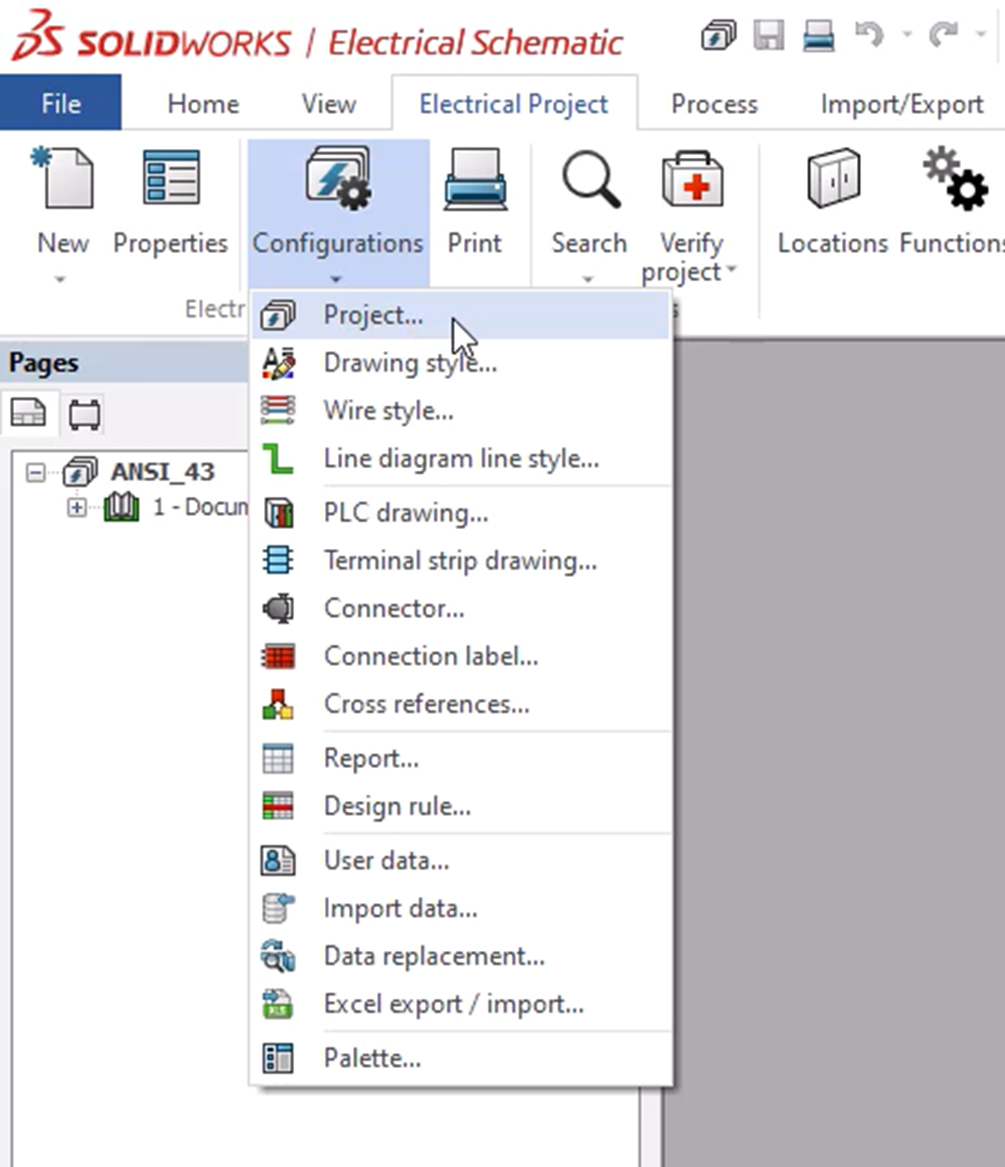Click the Connection label menu icon
The width and height of the screenshot is (1005, 1167).
[x=278, y=656]
